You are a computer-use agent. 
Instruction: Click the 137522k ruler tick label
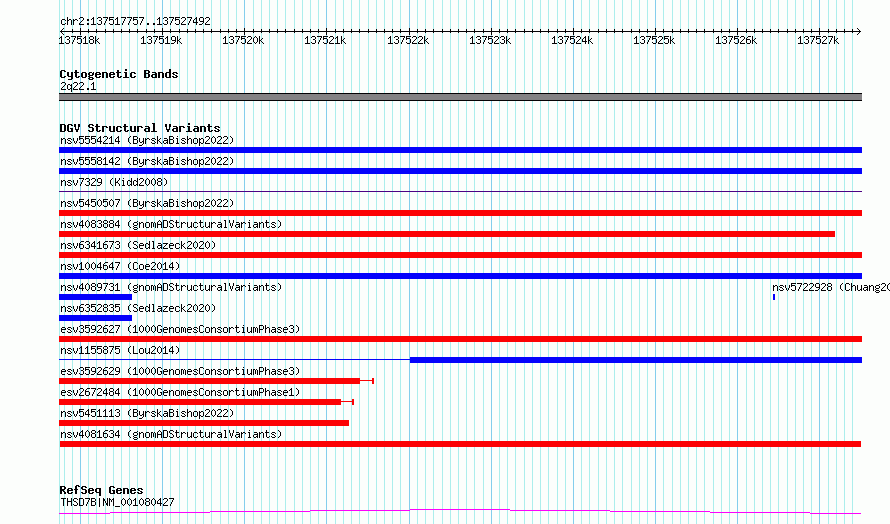pyautogui.click(x=408, y=40)
